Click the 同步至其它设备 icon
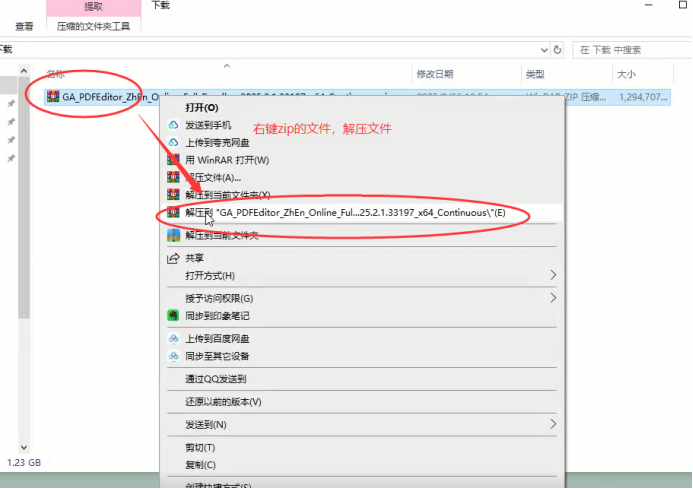Screen dimensions: 693x489 click(174, 356)
